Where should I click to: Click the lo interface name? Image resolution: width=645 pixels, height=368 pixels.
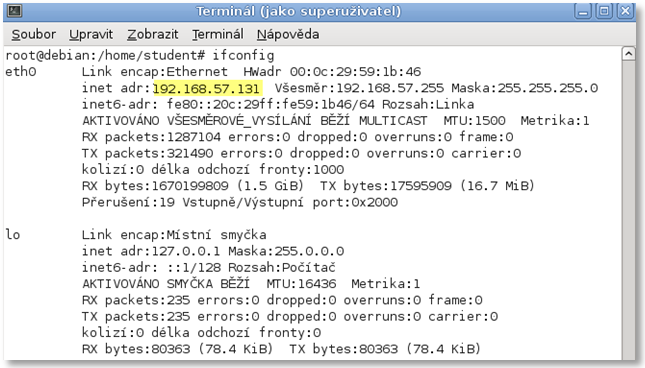[x=13, y=235]
